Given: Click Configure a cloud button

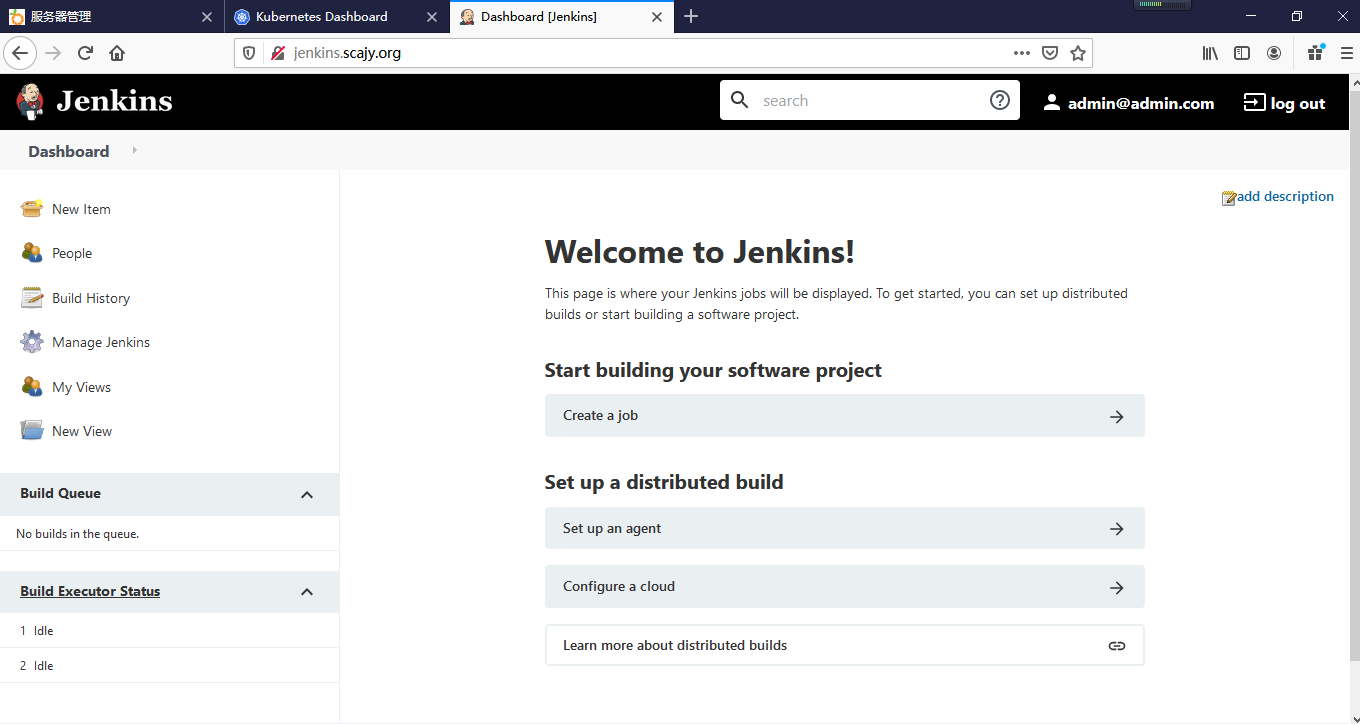Looking at the screenshot, I should tap(844, 587).
